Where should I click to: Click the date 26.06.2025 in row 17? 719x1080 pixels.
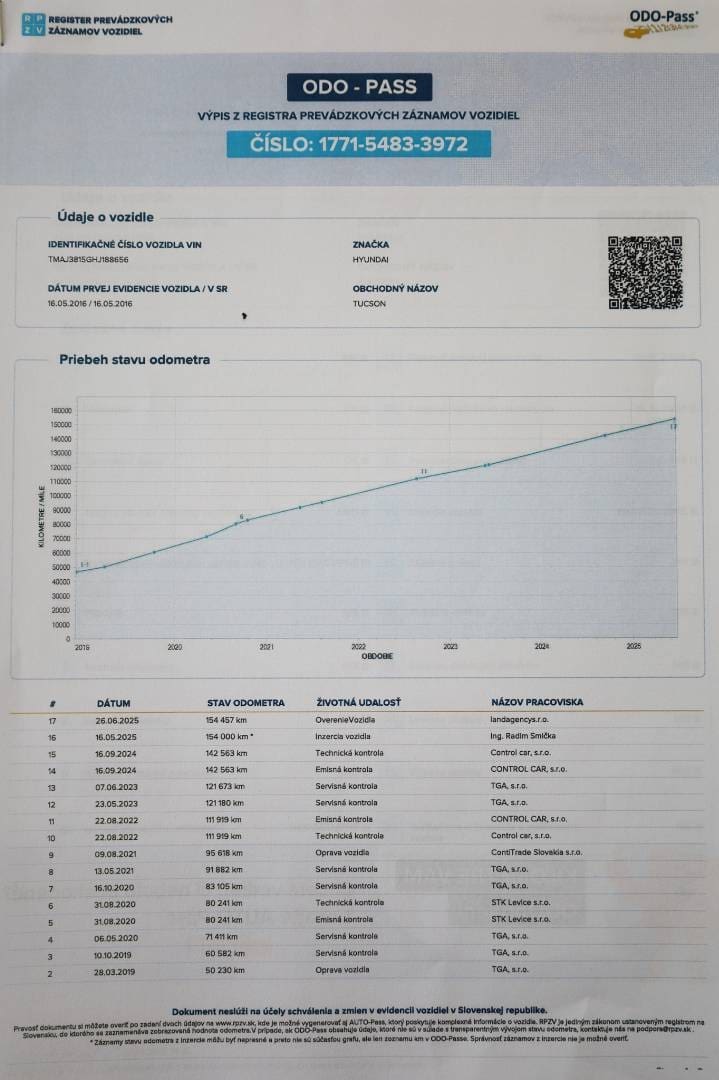[x=117, y=720]
